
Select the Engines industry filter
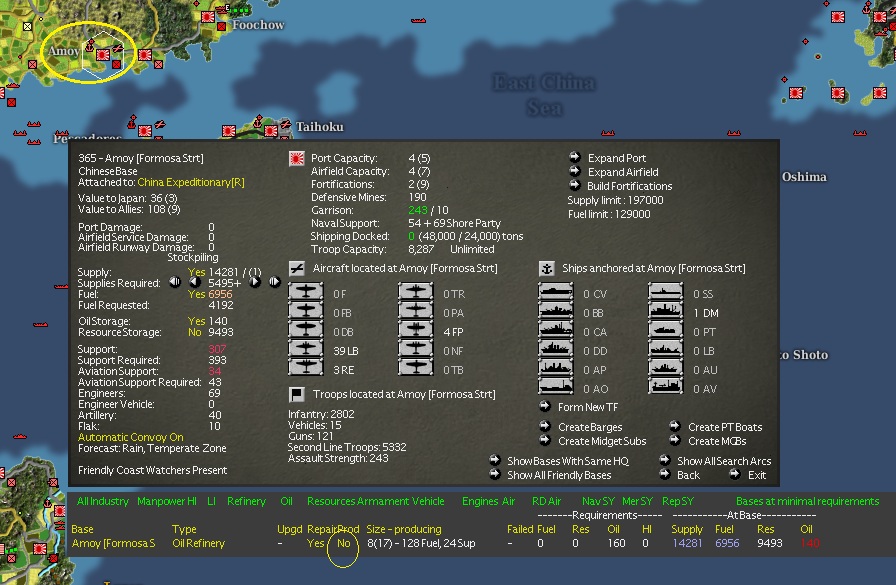(x=481, y=501)
